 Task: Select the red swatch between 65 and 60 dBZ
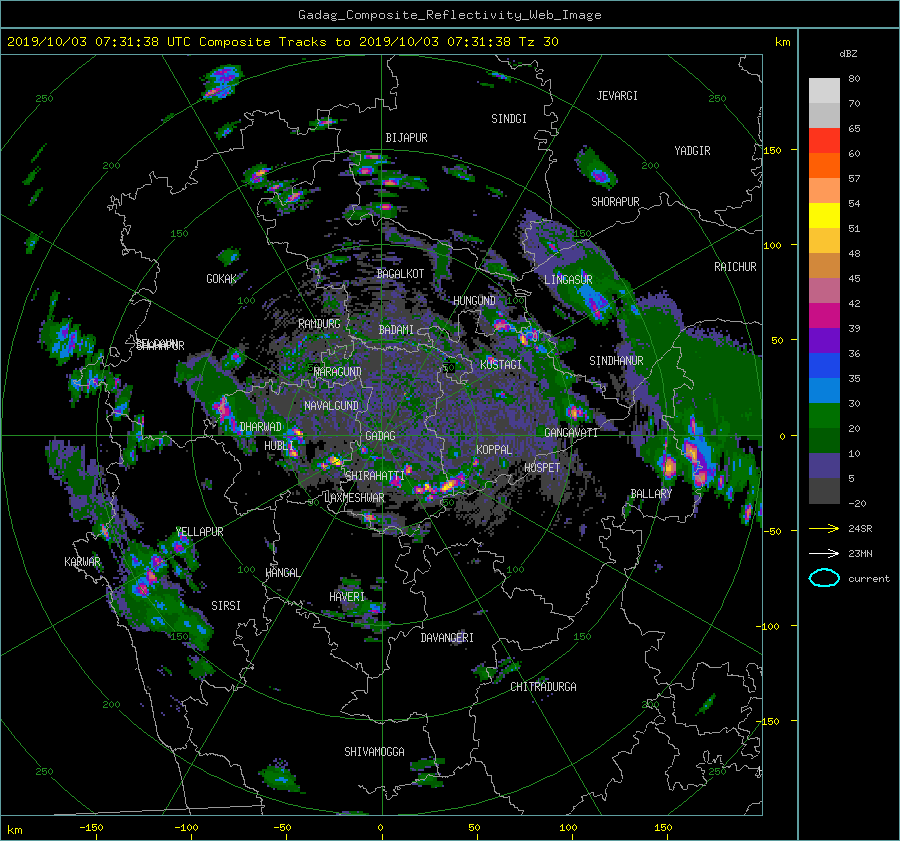(x=824, y=140)
